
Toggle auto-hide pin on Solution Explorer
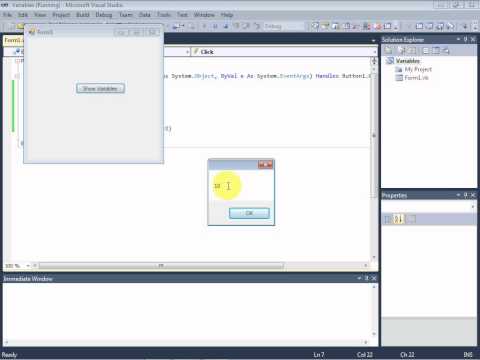click(466, 39)
